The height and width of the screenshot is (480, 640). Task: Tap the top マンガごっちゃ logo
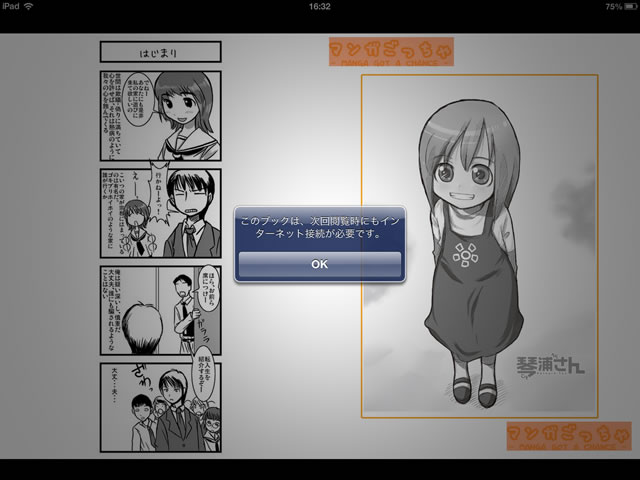click(x=391, y=52)
